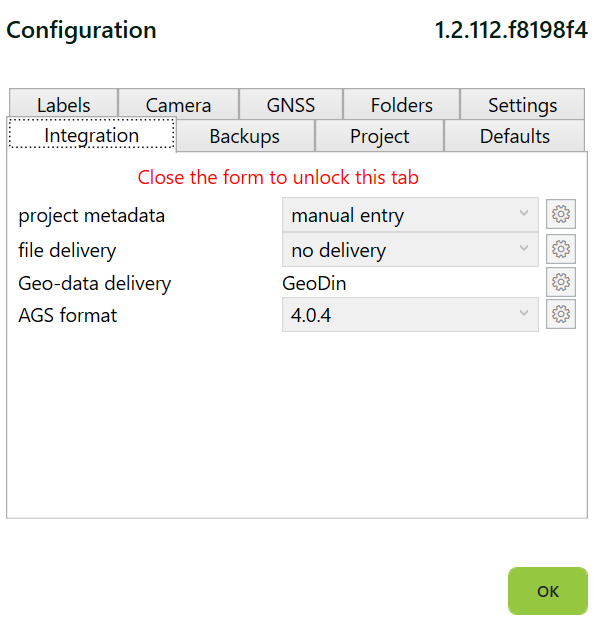This screenshot has width=600, height=625.
Task: Switch to the Settings tab
Action: click(522, 105)
